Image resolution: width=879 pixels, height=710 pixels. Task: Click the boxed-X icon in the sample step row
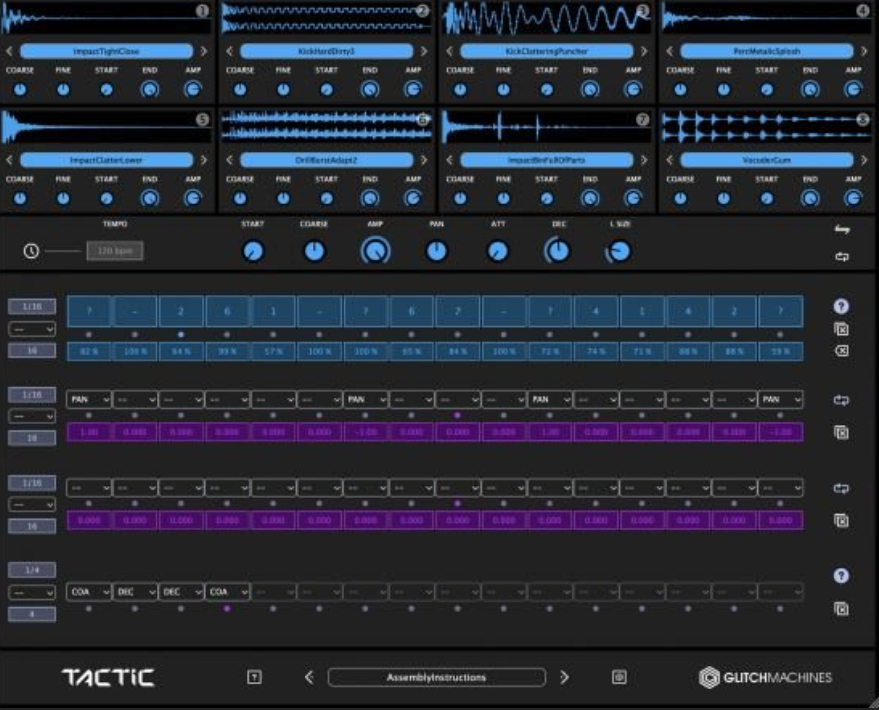click(841, 329)
